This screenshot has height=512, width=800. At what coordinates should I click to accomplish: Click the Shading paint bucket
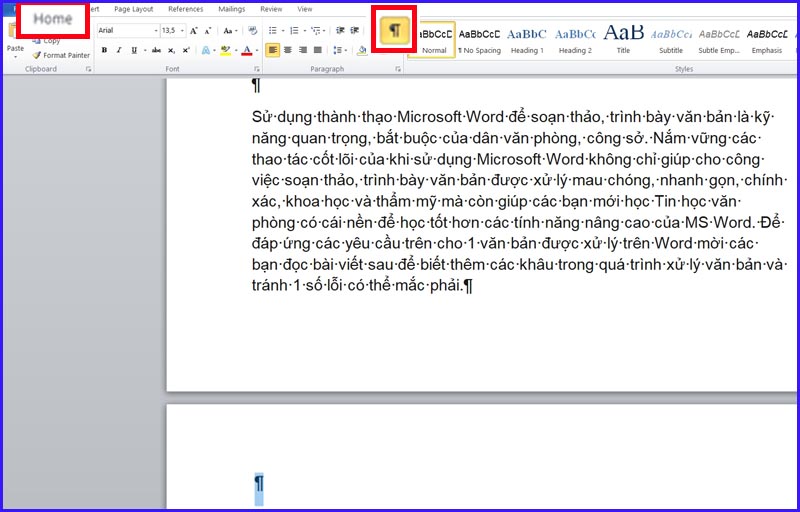[362, 50]
